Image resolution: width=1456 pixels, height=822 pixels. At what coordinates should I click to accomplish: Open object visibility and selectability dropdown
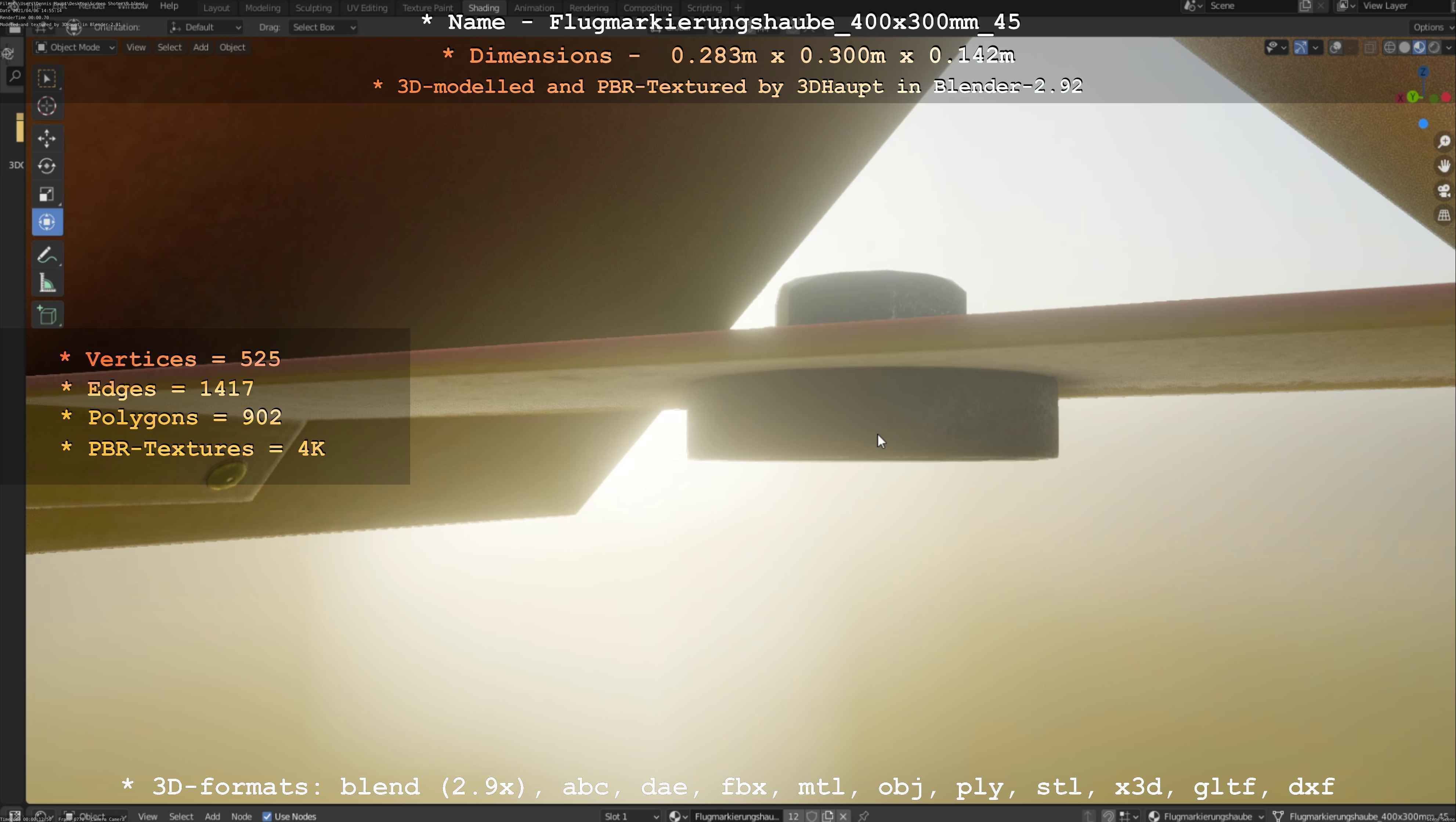click(x=1276, y=47)
